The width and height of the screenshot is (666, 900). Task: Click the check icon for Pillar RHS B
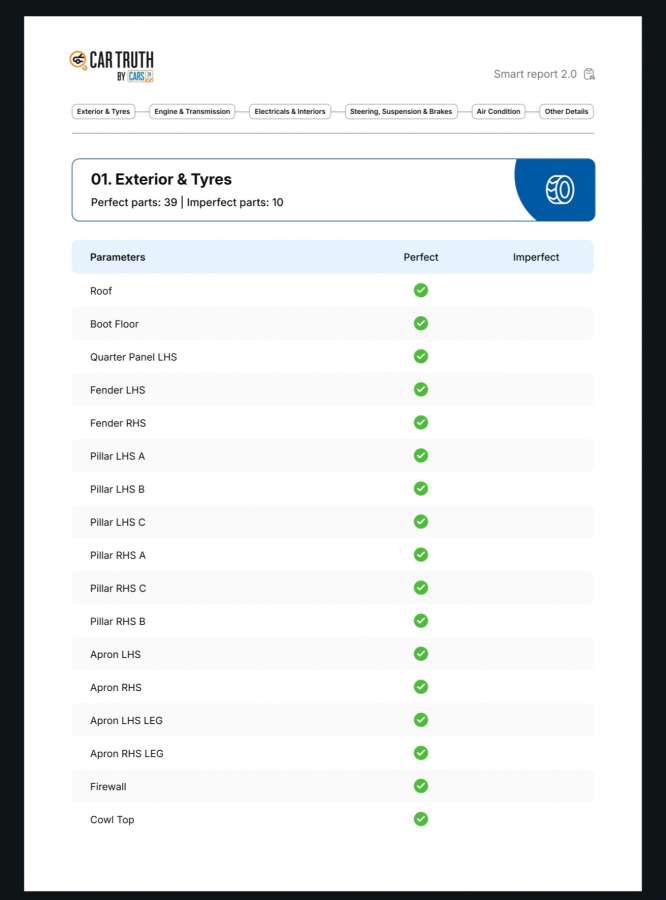coord(421,621)
